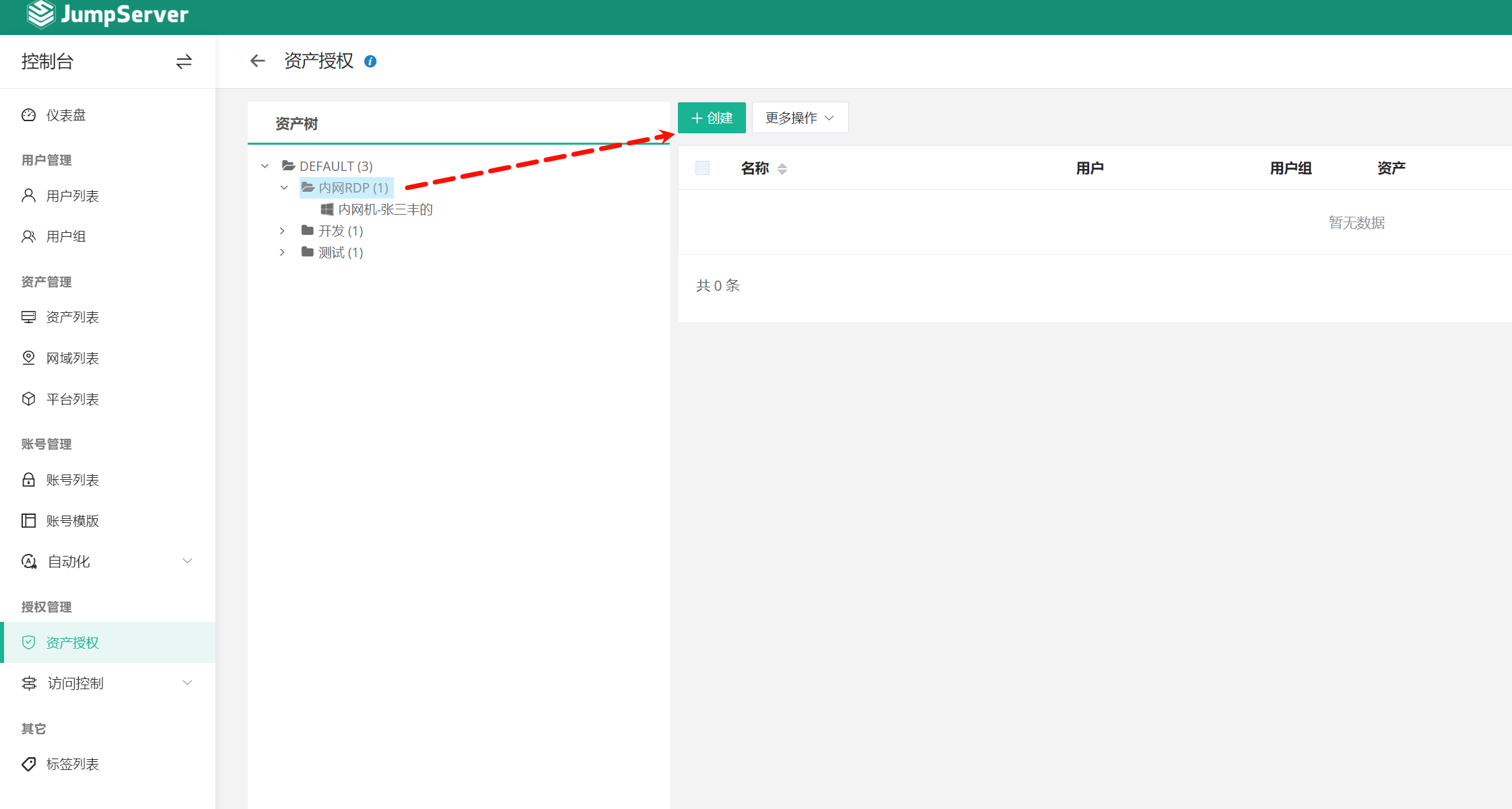1512x809 pixels.
Task: Open 标签列表 in the sidebar
Action: pyautogui.click(x=72, y=764)
